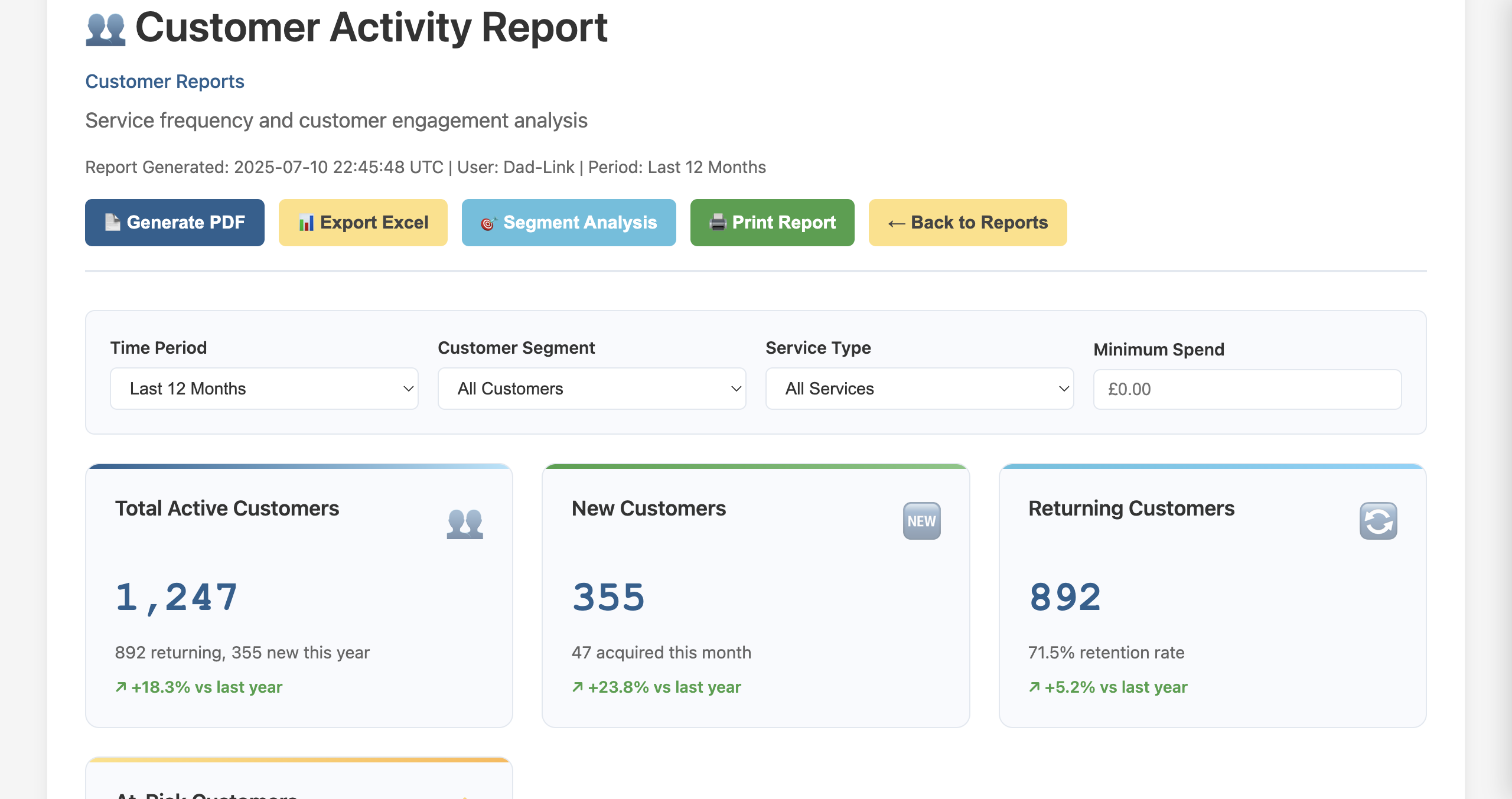Click the refresh icon on Returning Customers card
1512x799 pixels.
pos(1378,521)
